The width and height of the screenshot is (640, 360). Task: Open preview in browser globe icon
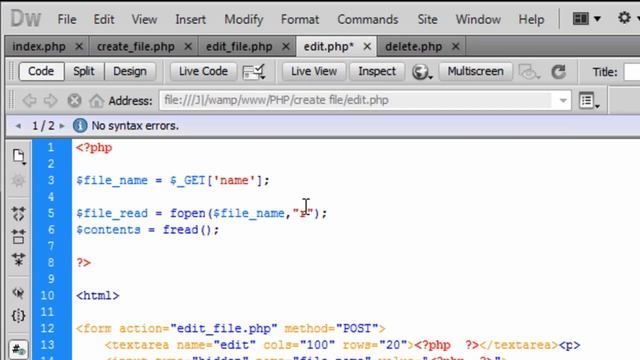(x=422, y=72)
